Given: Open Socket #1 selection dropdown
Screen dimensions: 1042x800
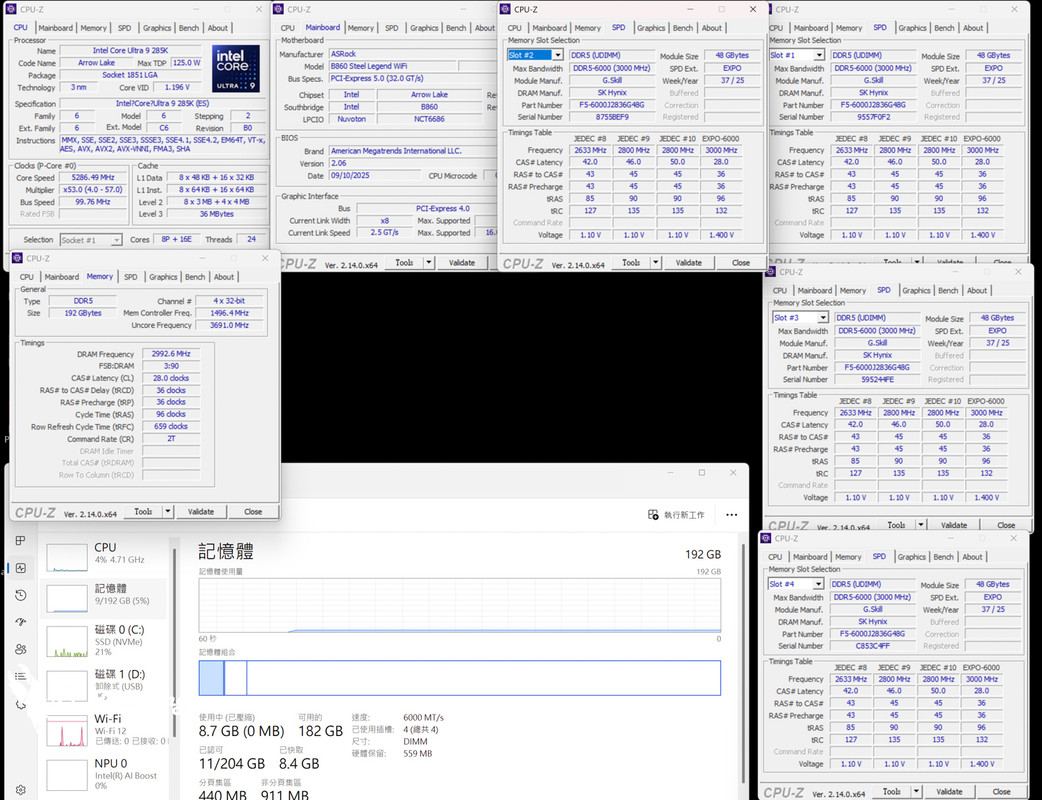Looking at the screenshot, I should [116, 240].
